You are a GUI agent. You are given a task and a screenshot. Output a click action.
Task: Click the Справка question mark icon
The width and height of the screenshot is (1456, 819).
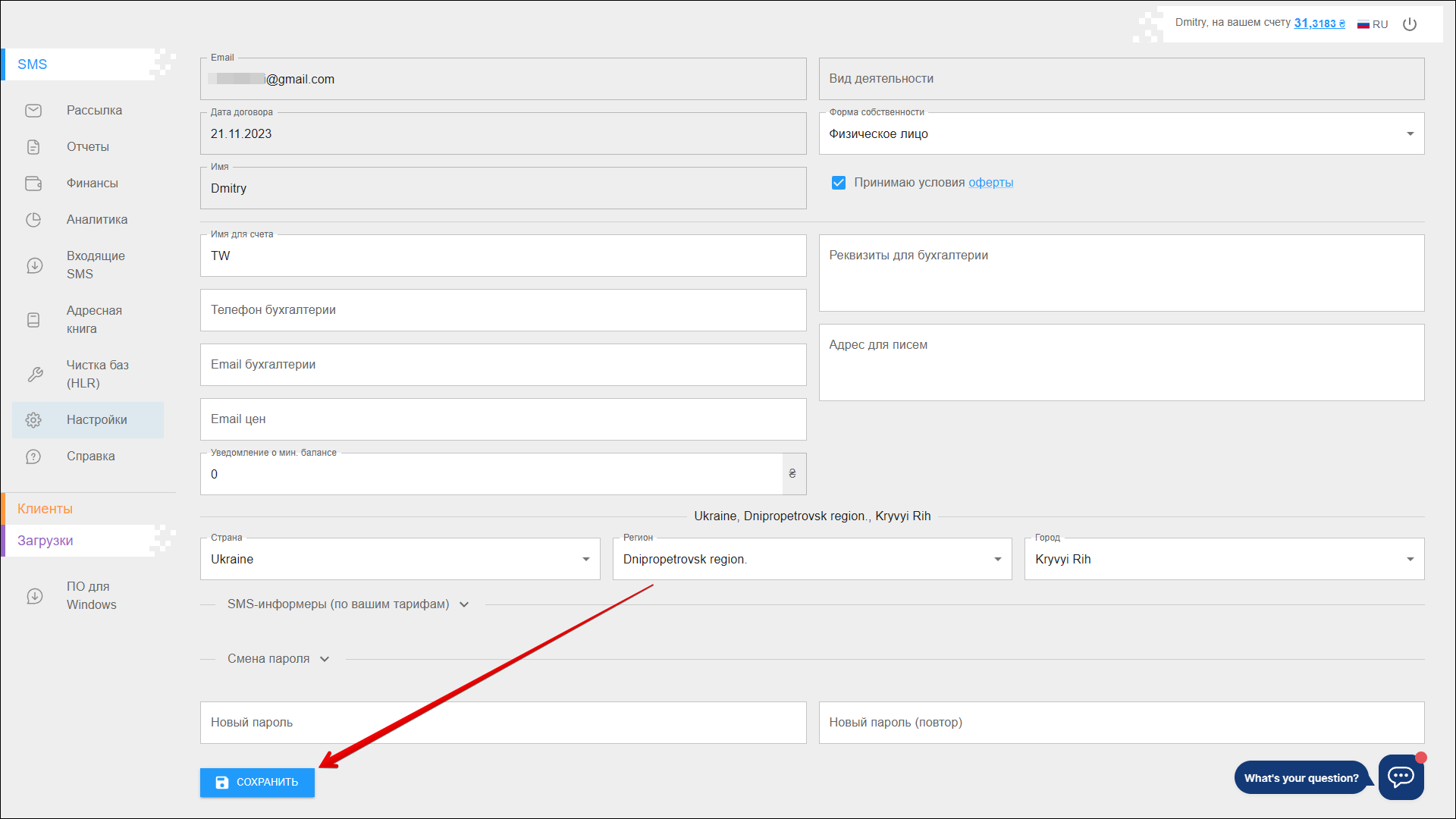click(x=33, y=457)
